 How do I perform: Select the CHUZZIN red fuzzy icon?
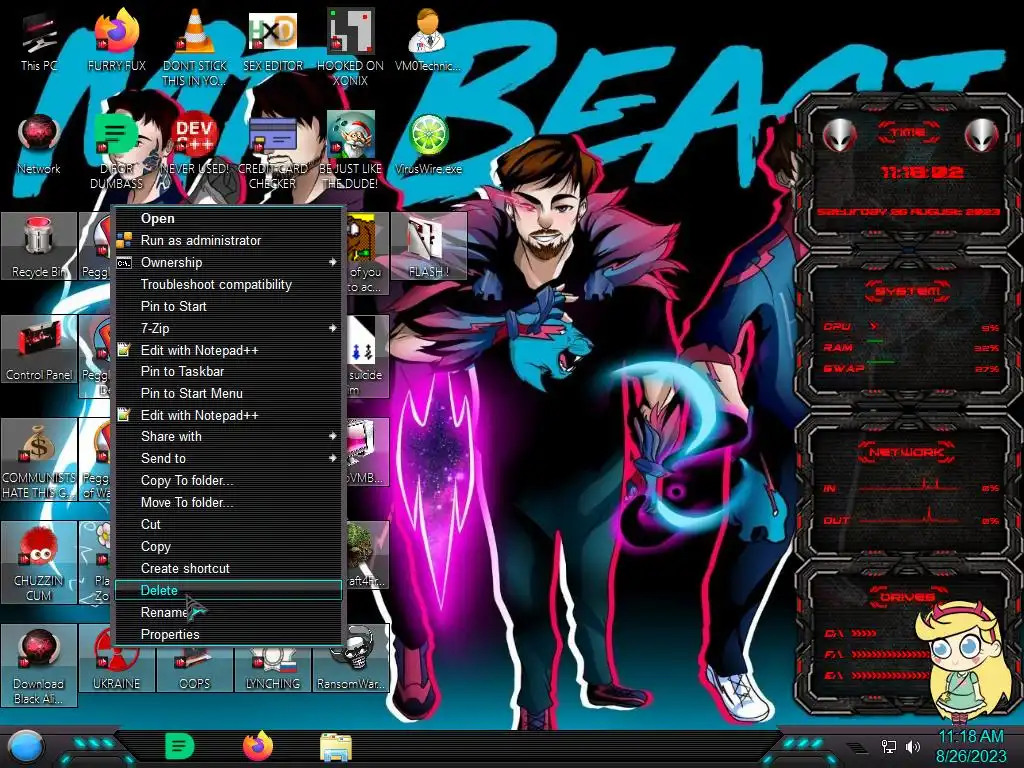[39, 563]
